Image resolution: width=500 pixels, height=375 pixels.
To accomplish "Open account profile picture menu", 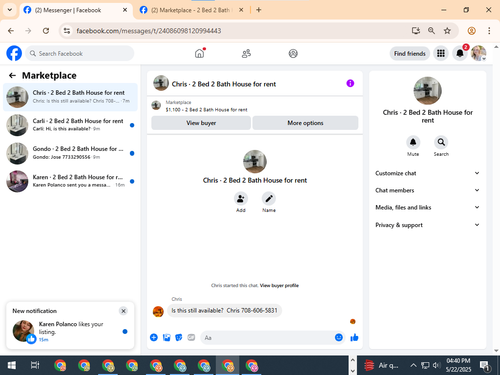I will pos(478,53).
